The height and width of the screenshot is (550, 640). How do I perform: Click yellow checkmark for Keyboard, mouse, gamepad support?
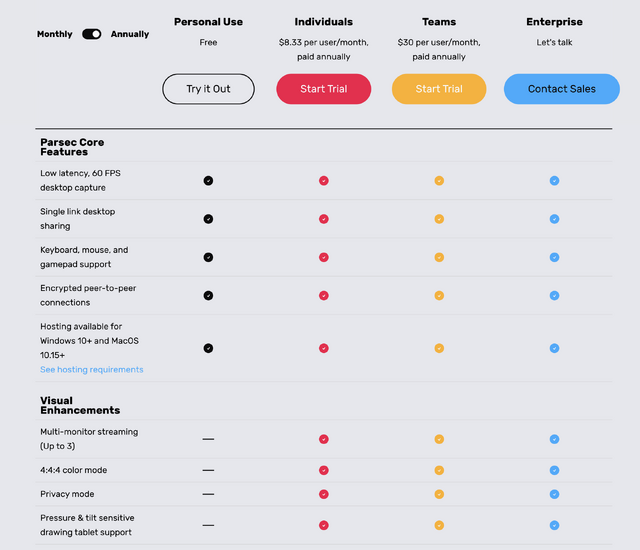coord(439,257)
